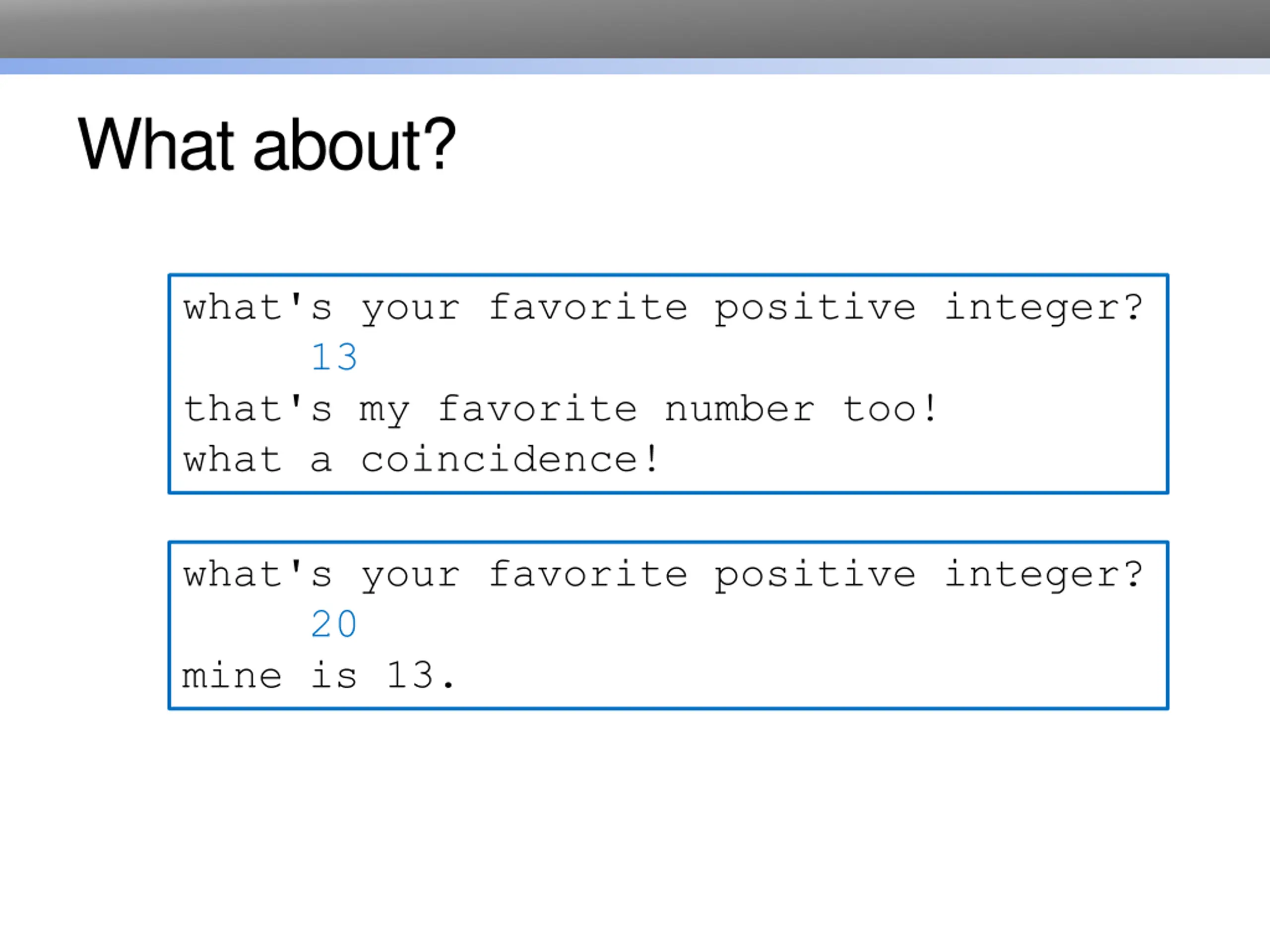Screen dimensions: 1270x952
Task: Click the word 'mine' in second box
Action: tap(231, 675)
